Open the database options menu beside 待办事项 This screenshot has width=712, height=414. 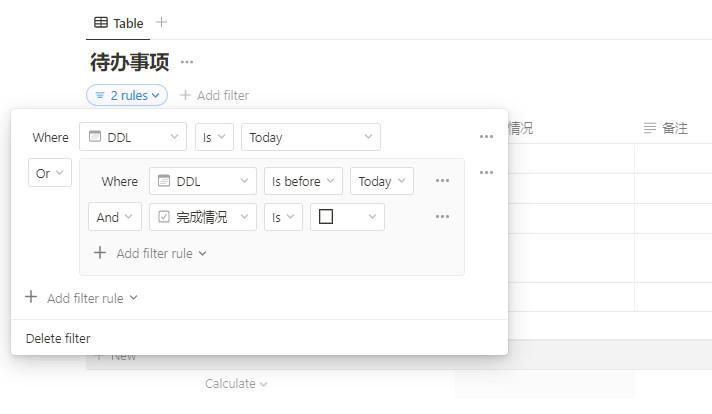pyautogui.click(x=187, y=62)
